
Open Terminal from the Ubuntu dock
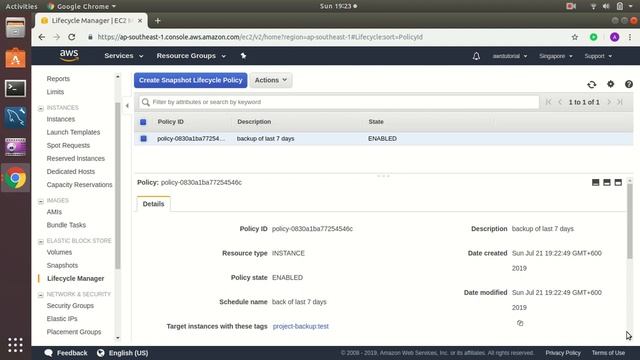coord(16,88)
